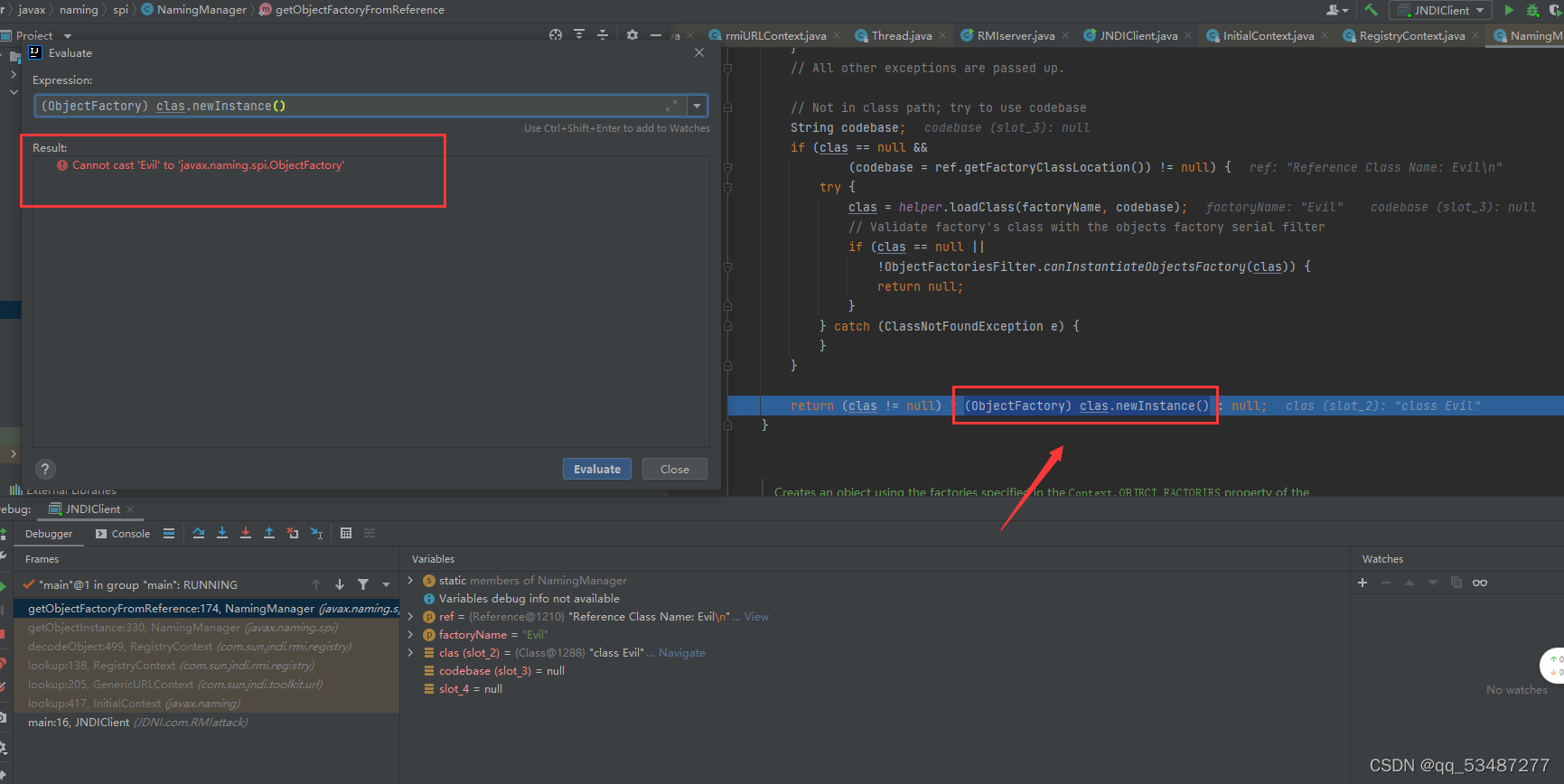1564x784 pixels.
Task: Click the green Debug bug icon
Action: click(1532, 10)
